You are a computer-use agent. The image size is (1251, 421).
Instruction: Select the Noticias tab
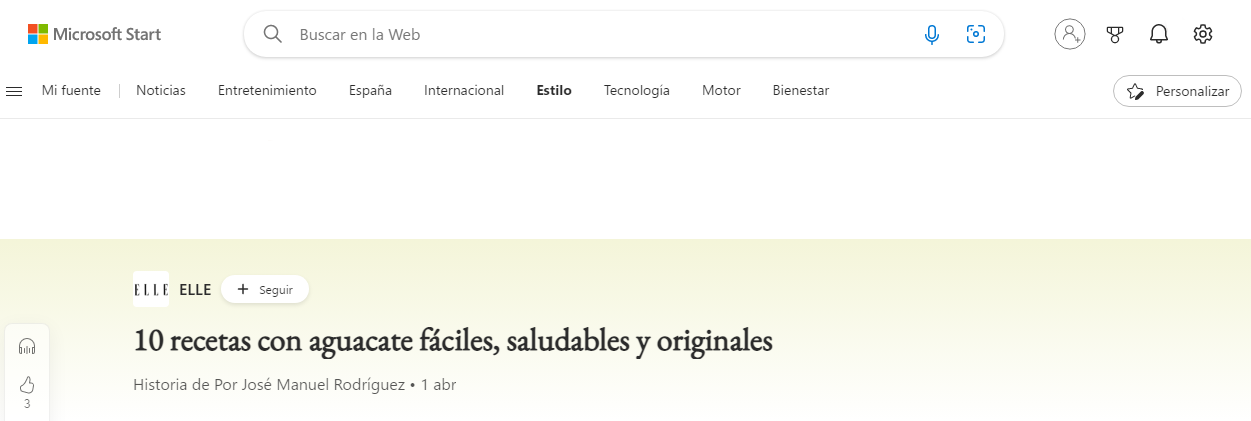[x=161, y=90]
